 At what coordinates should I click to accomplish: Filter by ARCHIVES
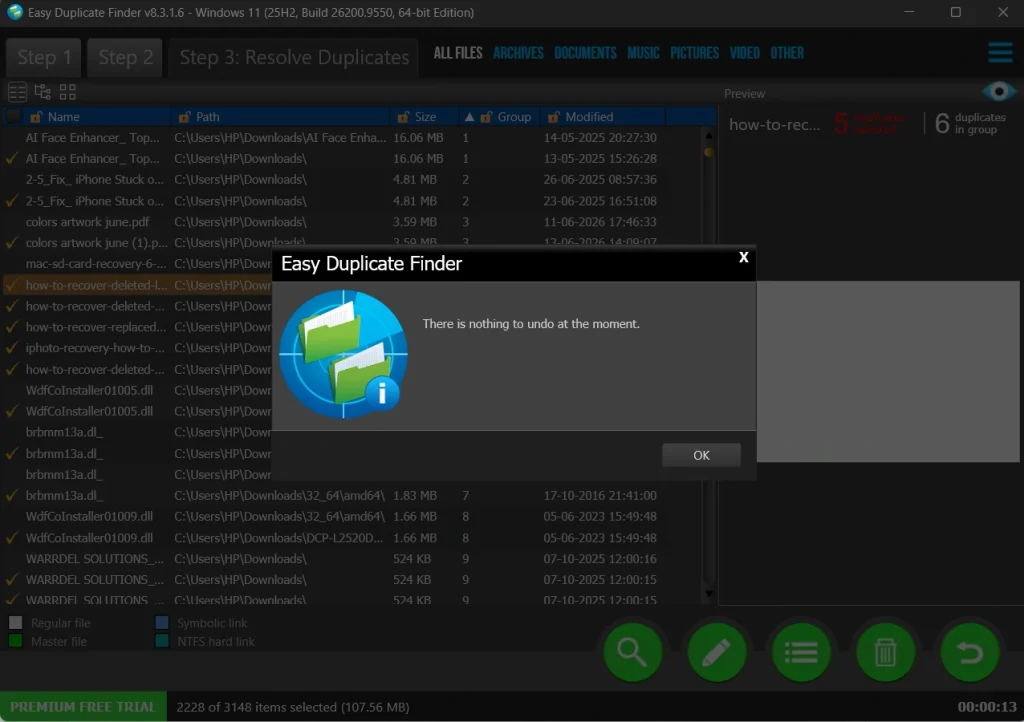click(x=518, y=53)
